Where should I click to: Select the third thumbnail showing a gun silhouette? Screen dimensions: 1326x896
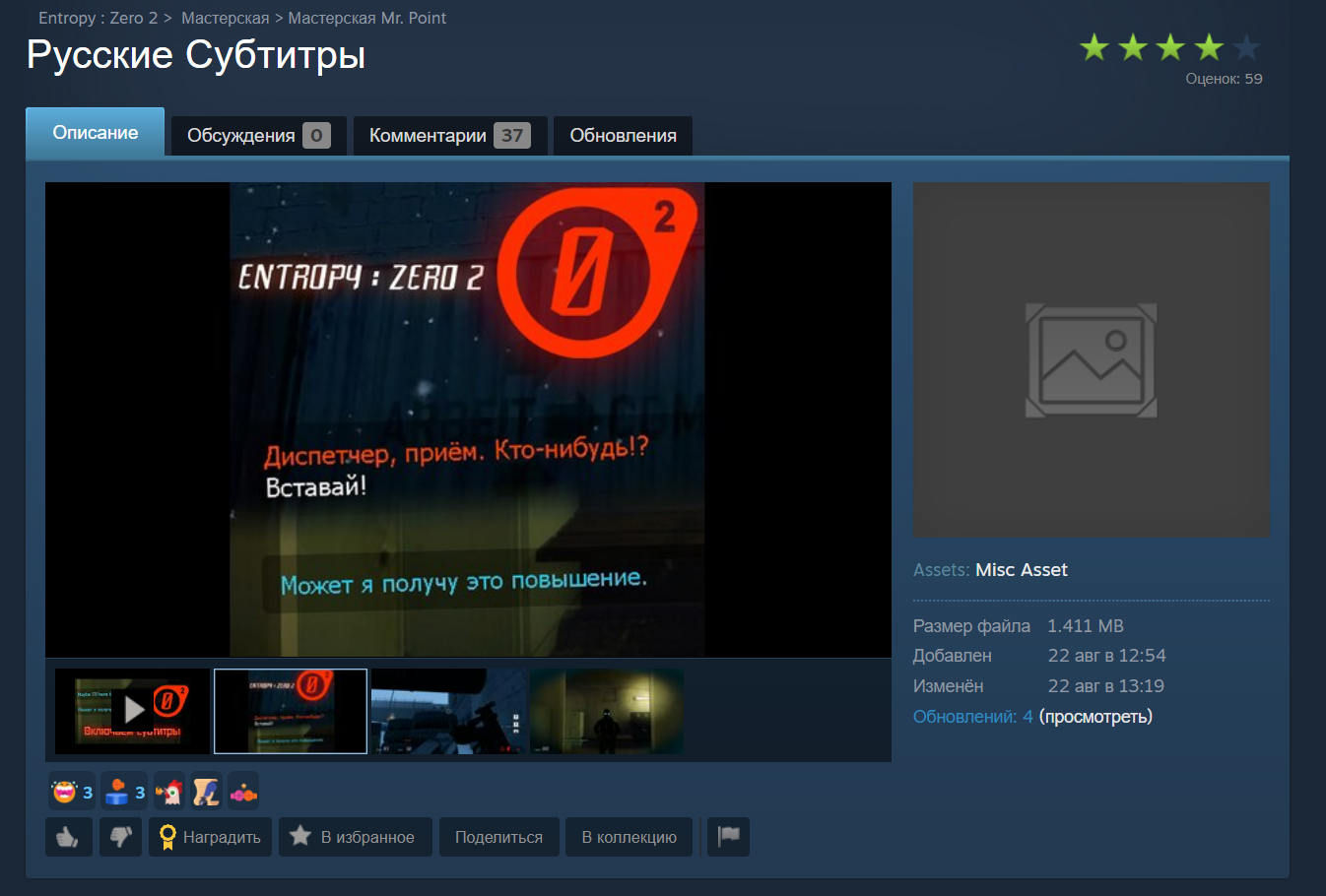click(448, 711)
